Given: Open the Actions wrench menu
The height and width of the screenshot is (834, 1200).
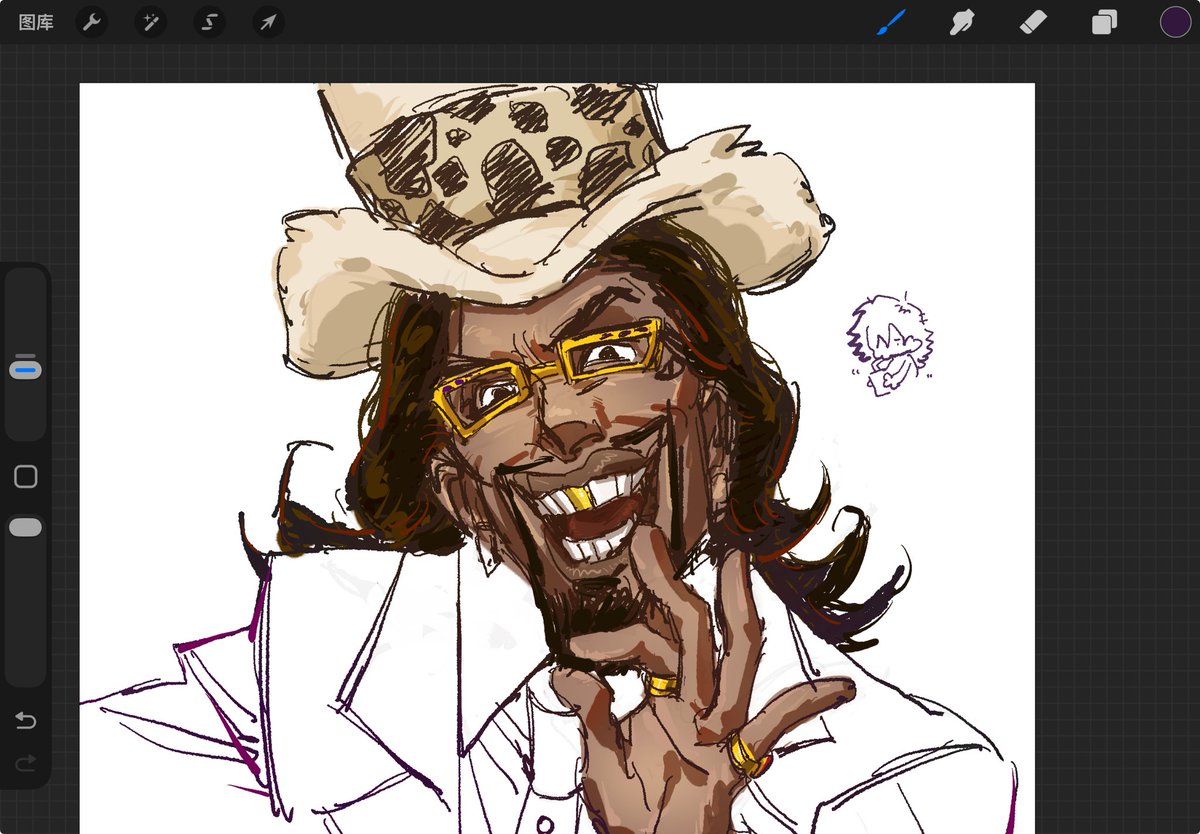Looking at the screenshot, I should coord(92,22).
